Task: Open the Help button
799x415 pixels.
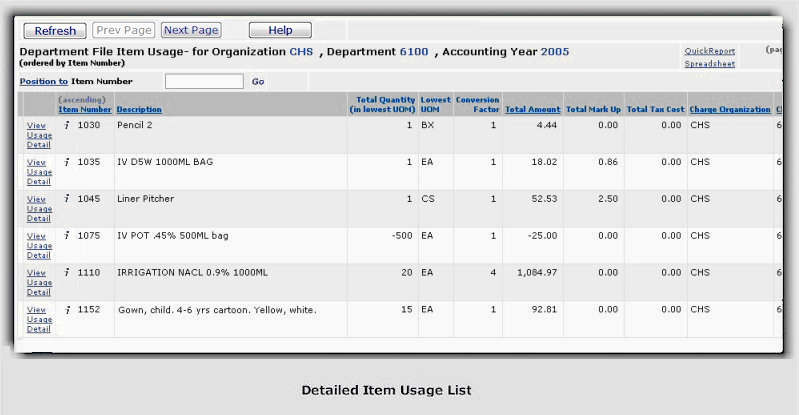Action: (280, 31)
